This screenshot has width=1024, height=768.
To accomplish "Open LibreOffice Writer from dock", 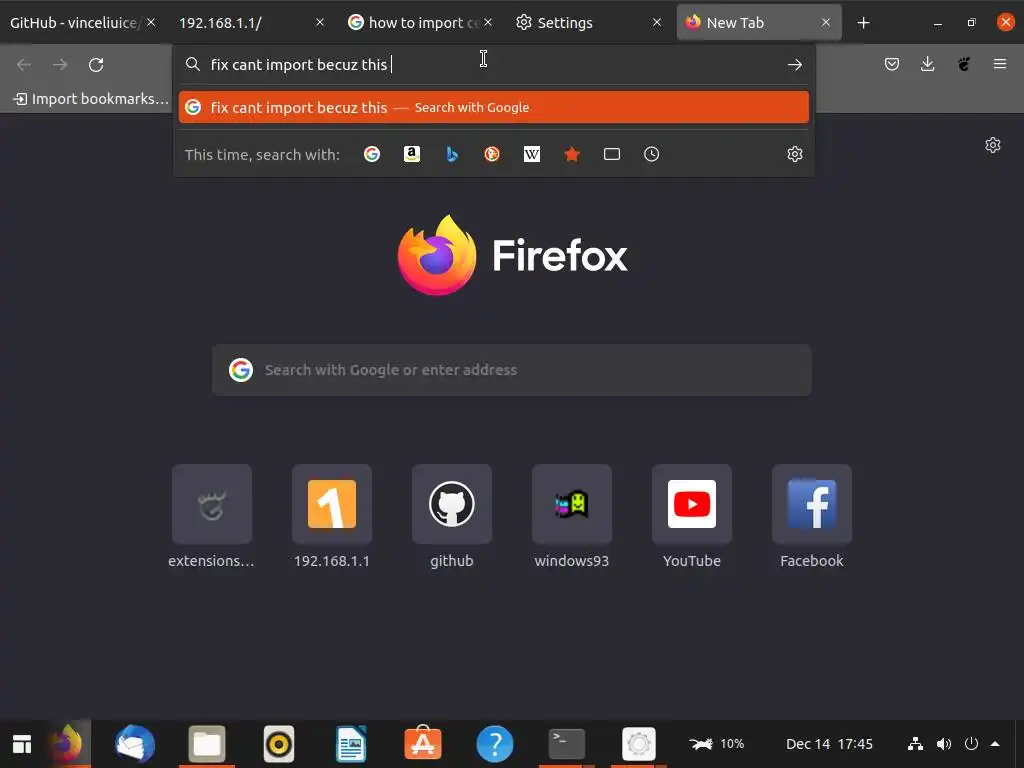I will 351,744.
